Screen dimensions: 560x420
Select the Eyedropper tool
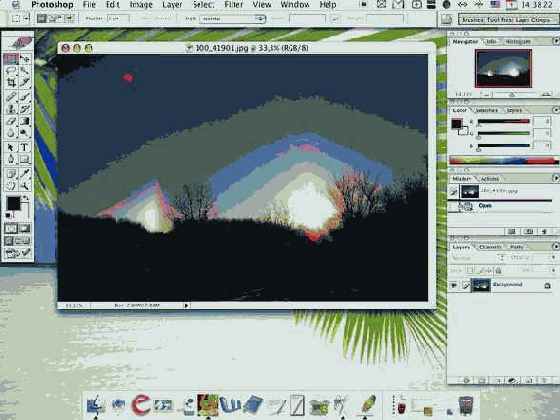(25, 174)
